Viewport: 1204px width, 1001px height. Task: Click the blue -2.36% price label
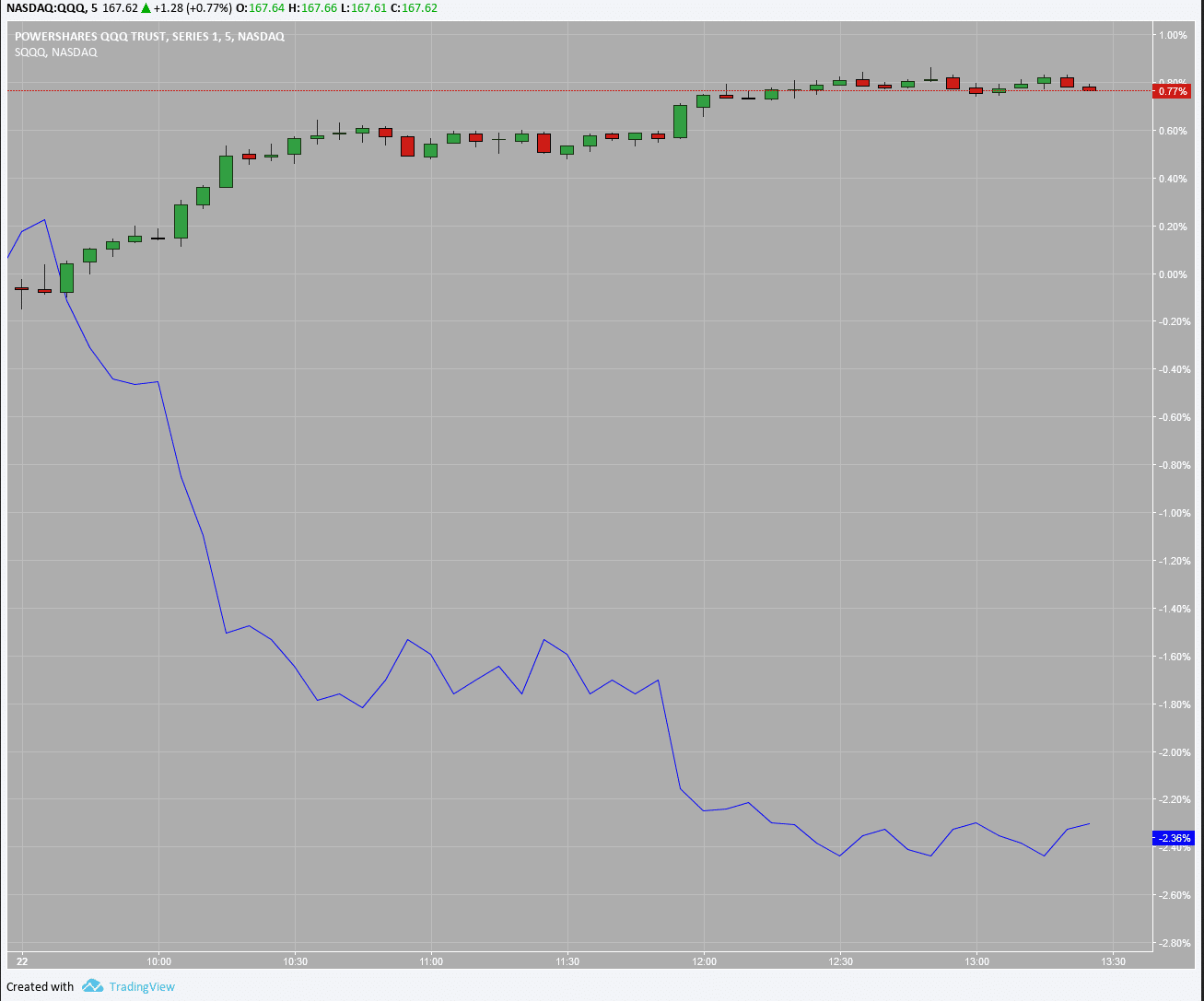1173,838
